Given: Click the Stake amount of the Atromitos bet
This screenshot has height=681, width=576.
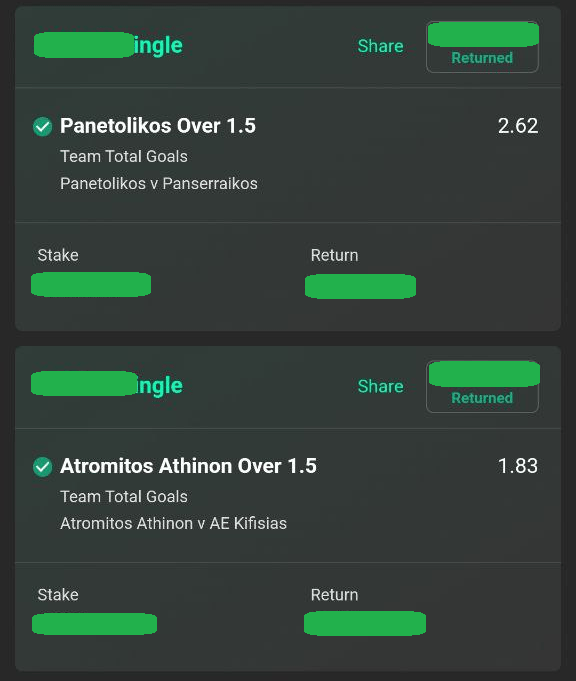Looking at the screenshot, I should 95,624.
